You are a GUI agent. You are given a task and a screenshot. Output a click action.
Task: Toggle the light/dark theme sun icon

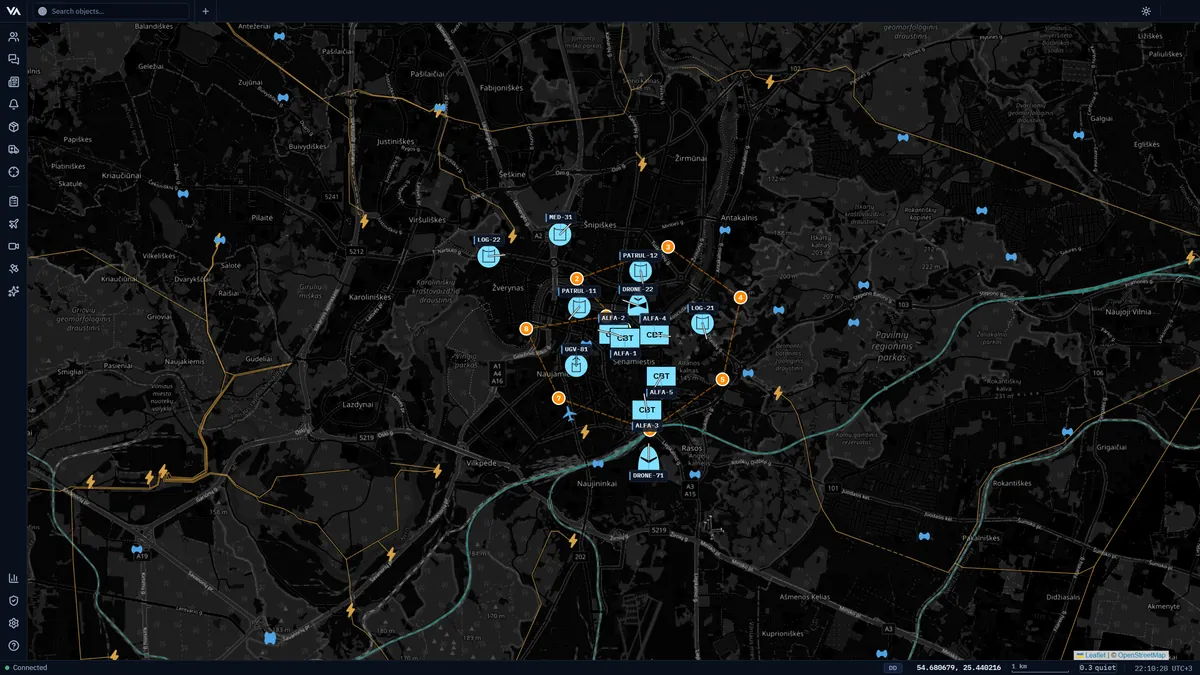tap(1146, 11)
